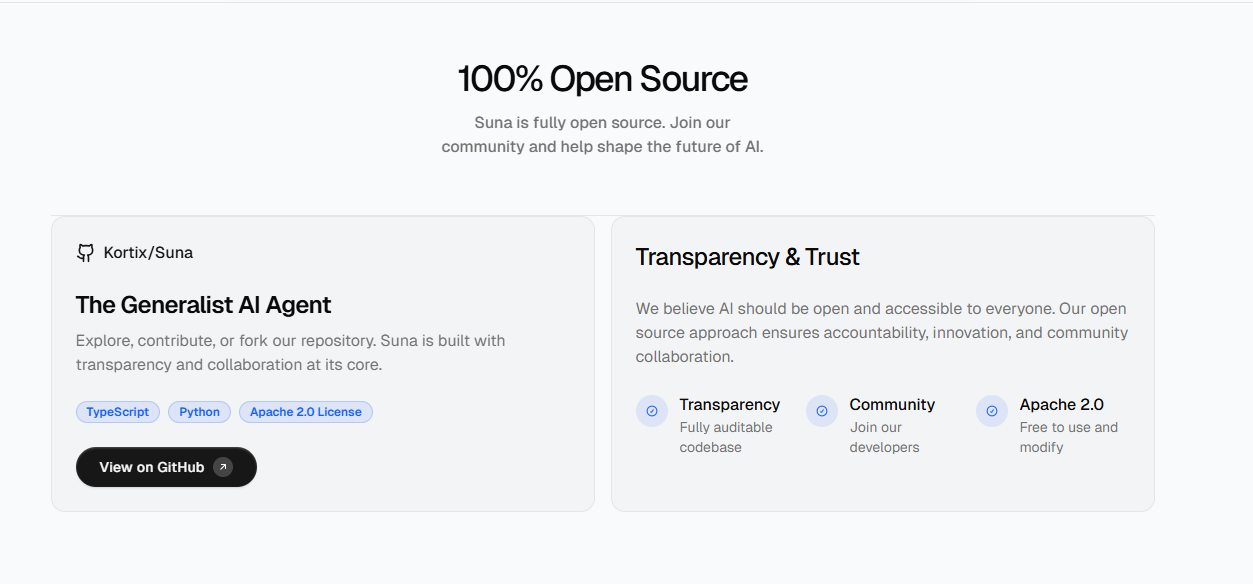This screenshot has height=584, width=1253.
Task: Click the Fully auditable codebase text
Action: click(x=726, y=437)
